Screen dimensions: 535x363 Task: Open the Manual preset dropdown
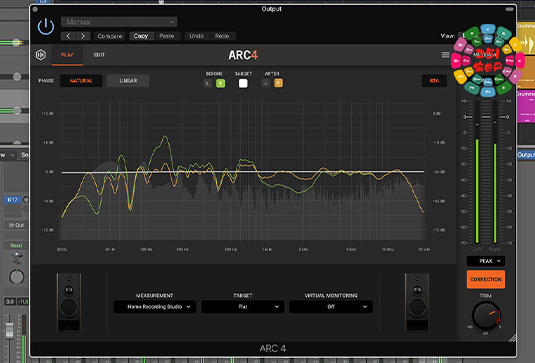tap(119, 22)
